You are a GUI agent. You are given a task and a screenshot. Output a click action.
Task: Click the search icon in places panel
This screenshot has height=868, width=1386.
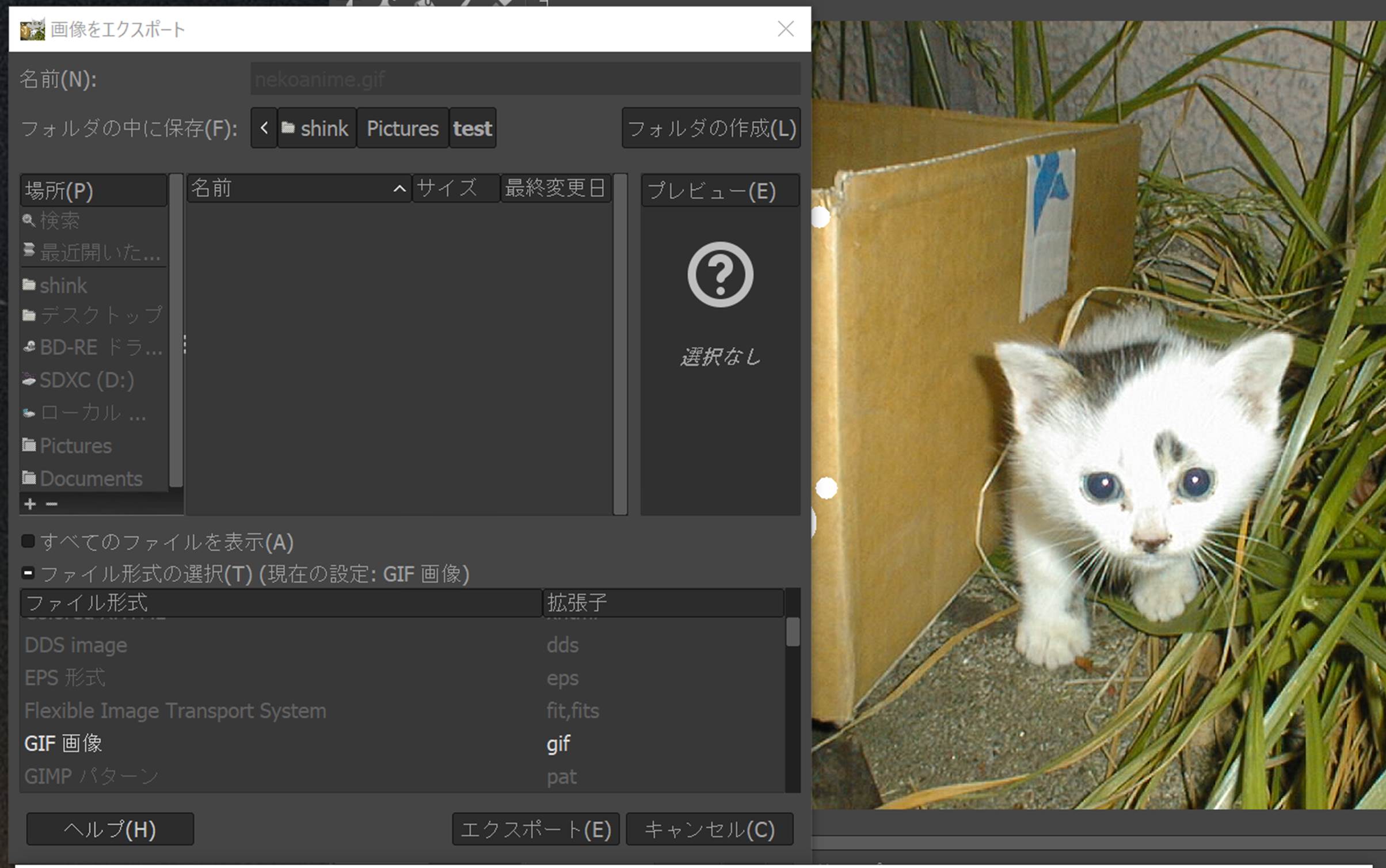[x=28, y=220]
